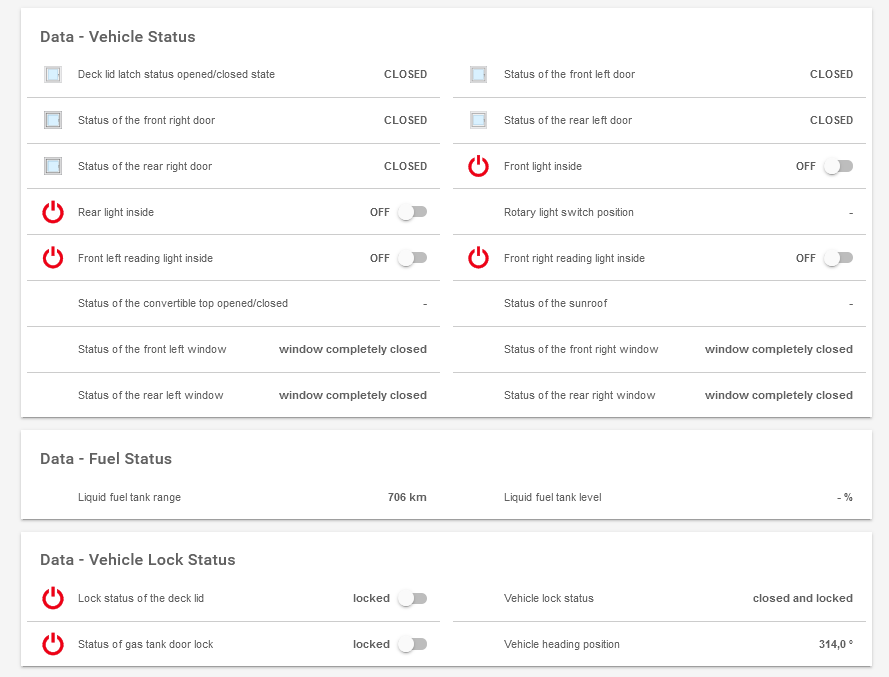Click the Liquid fuel tank range value
Screen dimensions: 889x677
click(407, 497)
